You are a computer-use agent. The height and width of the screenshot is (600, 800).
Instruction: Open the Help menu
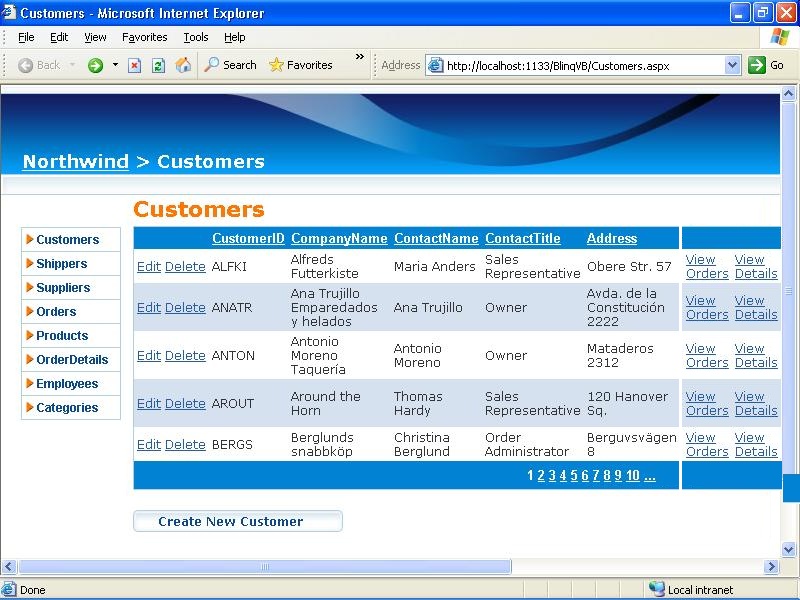coord(235,37)
